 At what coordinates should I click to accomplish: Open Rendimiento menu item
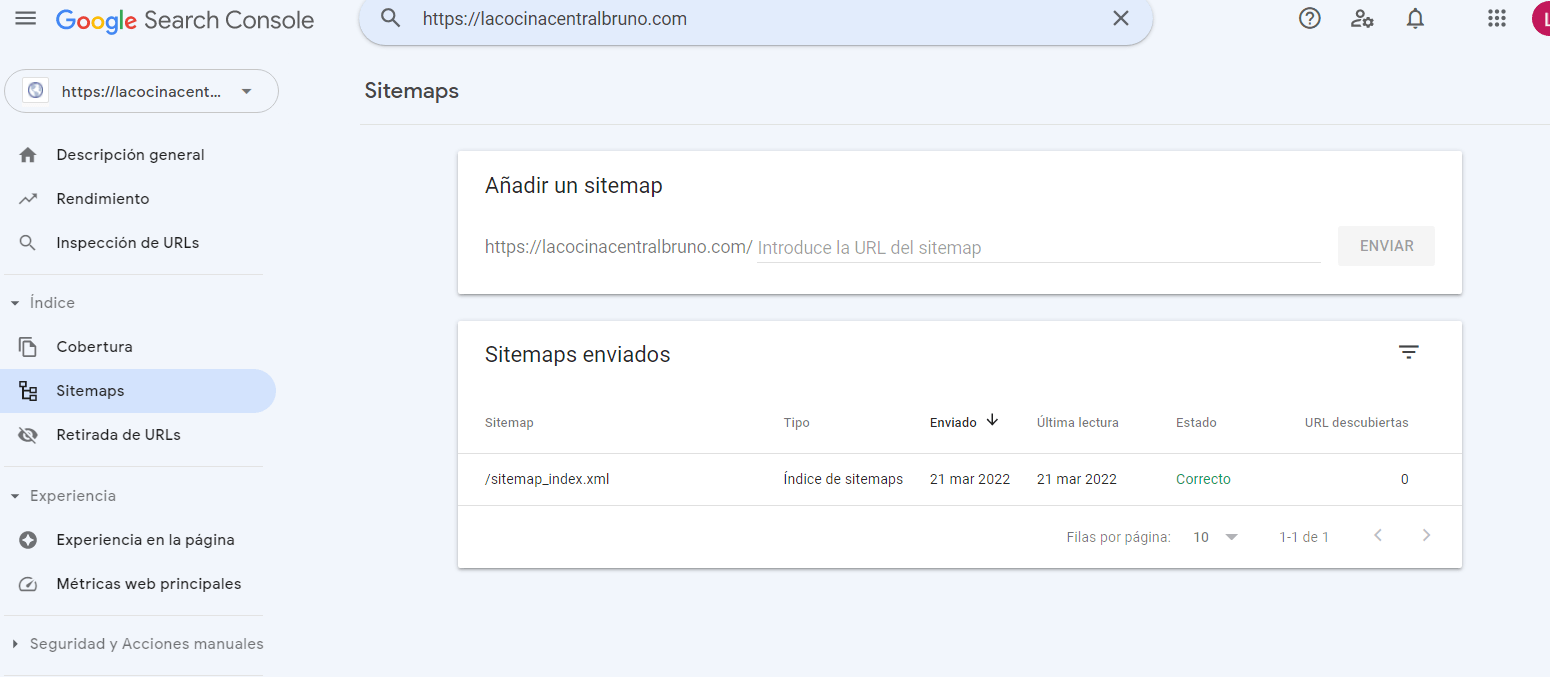[138, 199]
